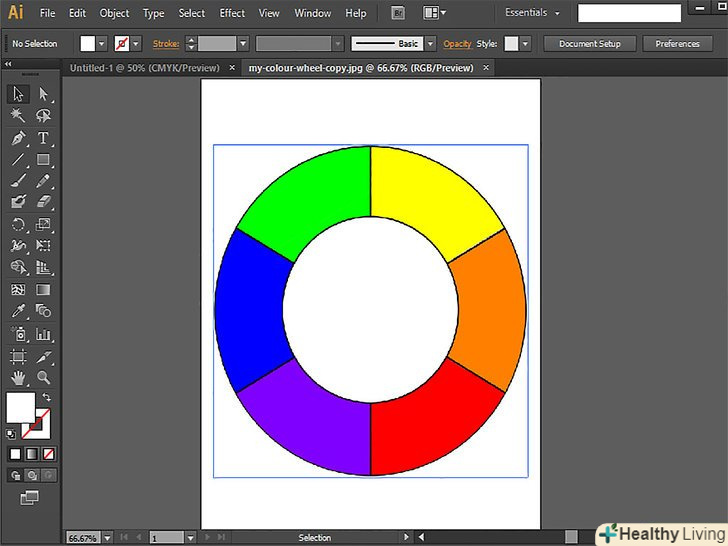Pick the Pen tool
Image resolution: width=728 pixels, height=546 pixels.
[x=18, y=138]
